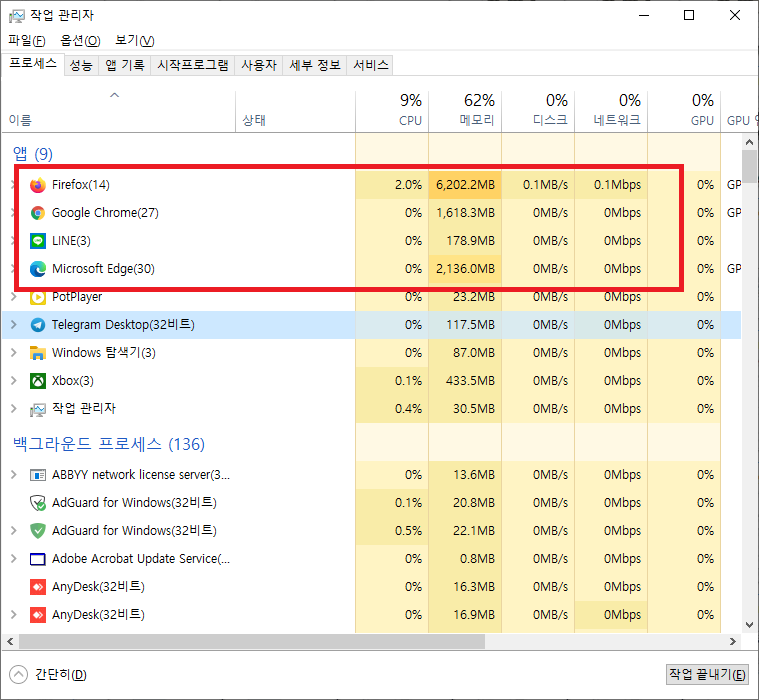Viewport: 759px width, 700px height.
Task: Expand the Adobe Acrobat Update Service group
Action: point(14,559)
